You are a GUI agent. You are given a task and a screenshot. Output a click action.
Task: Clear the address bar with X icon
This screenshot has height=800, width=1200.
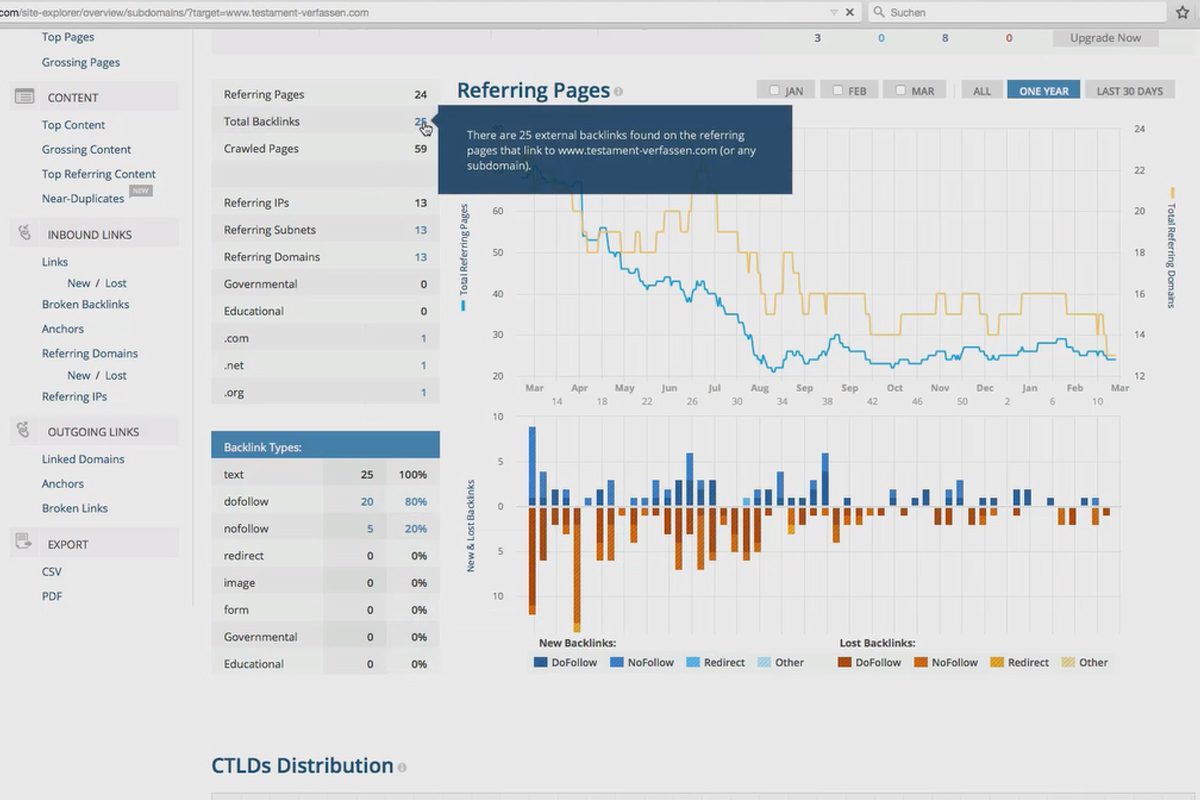[850, 12]
